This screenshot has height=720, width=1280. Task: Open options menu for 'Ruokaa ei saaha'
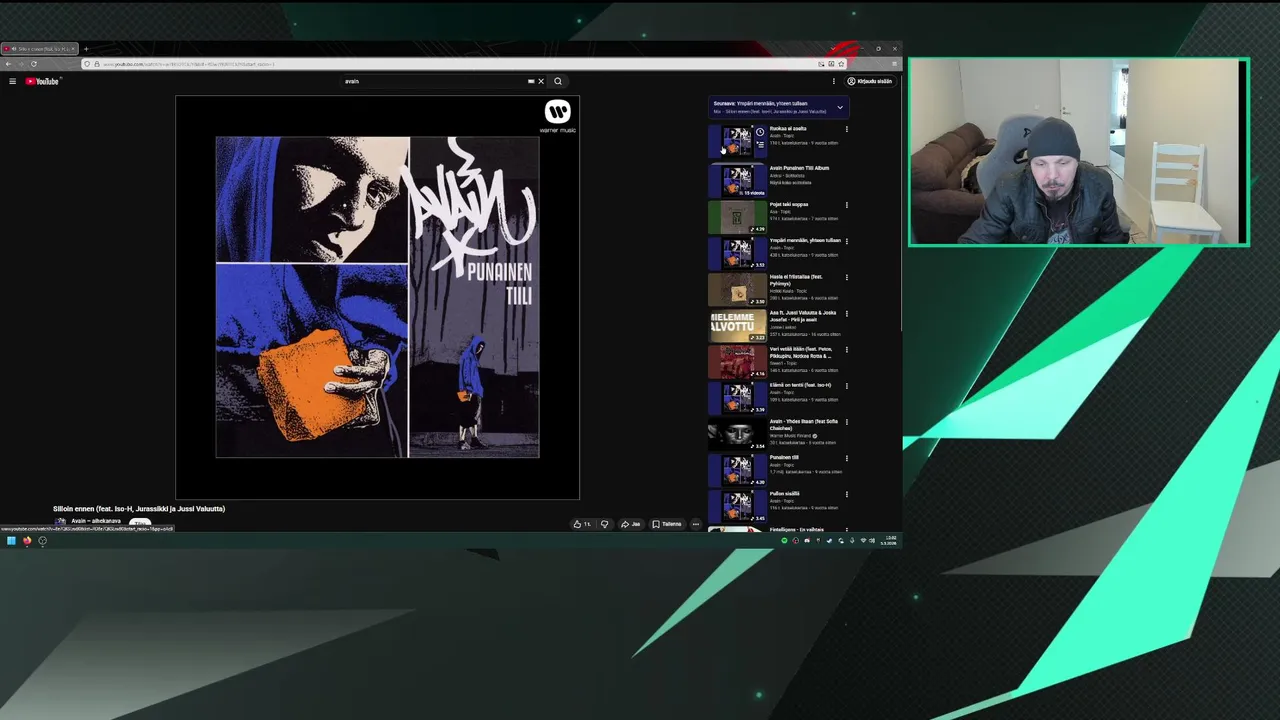pos(847,129)
